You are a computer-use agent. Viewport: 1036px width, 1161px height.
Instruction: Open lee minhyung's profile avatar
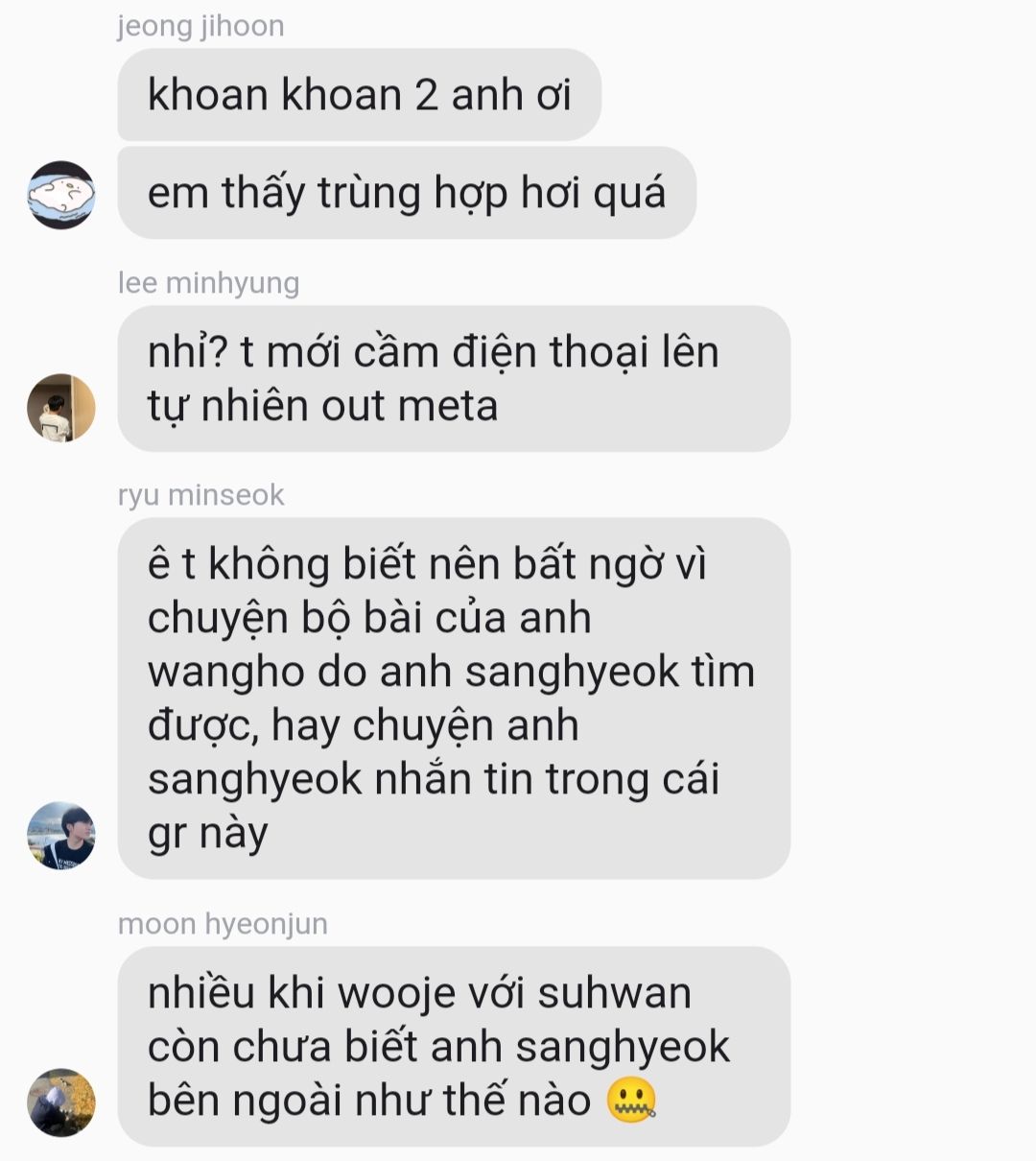(61, 408)
